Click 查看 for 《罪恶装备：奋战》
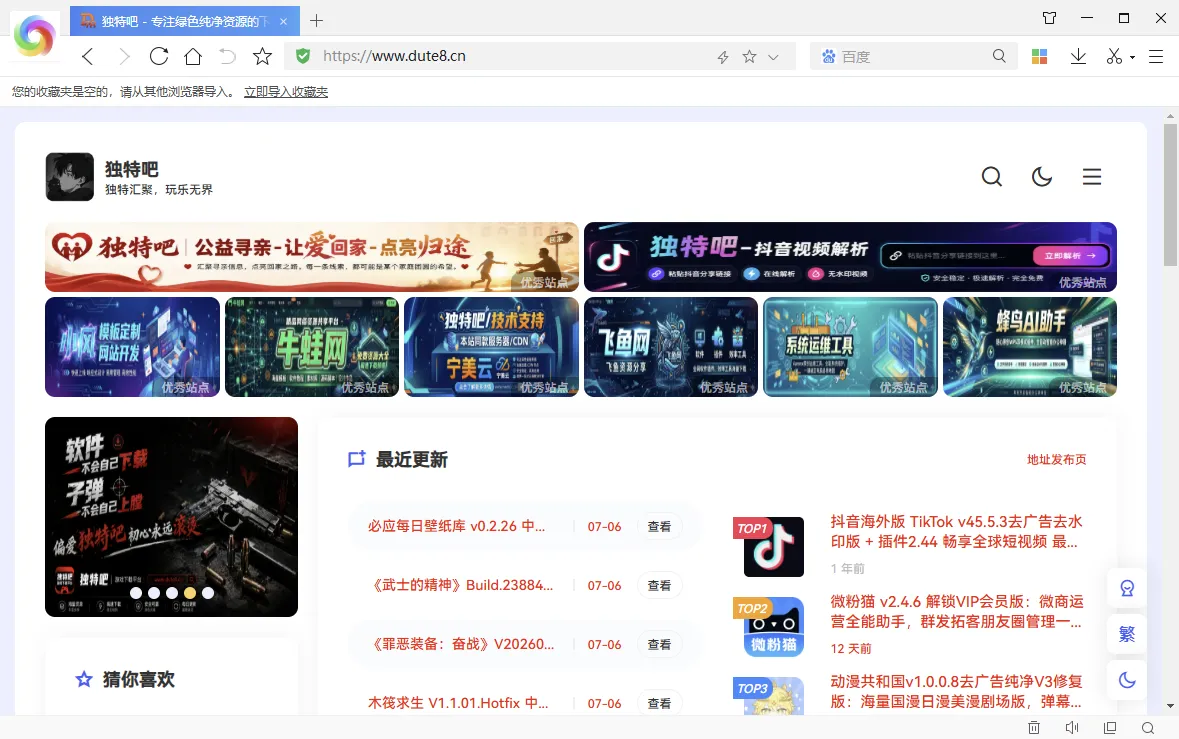This screenshot has width=1179, height=739. 659,644
